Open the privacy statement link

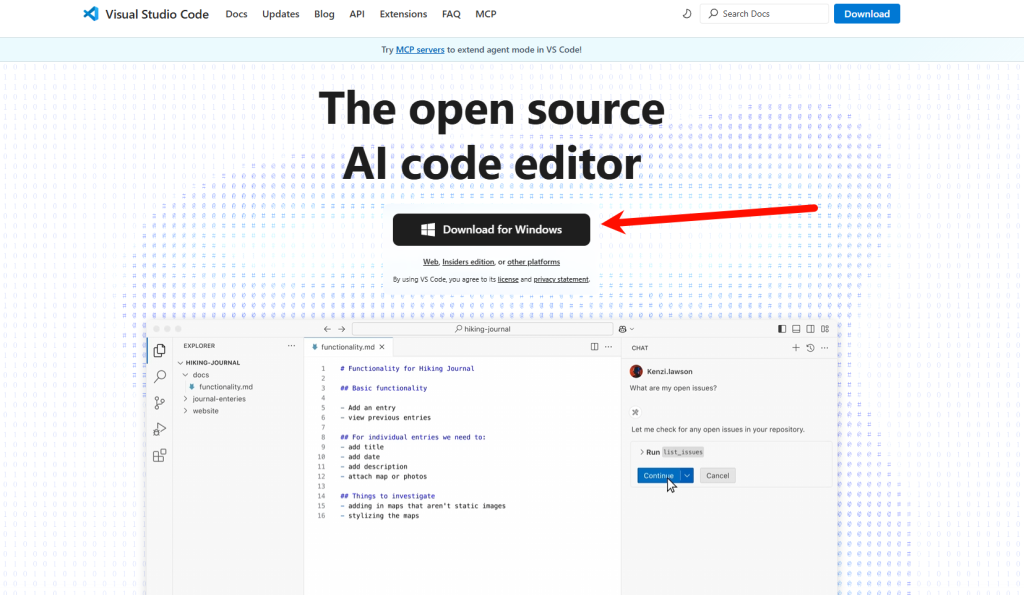coord(561,280)
